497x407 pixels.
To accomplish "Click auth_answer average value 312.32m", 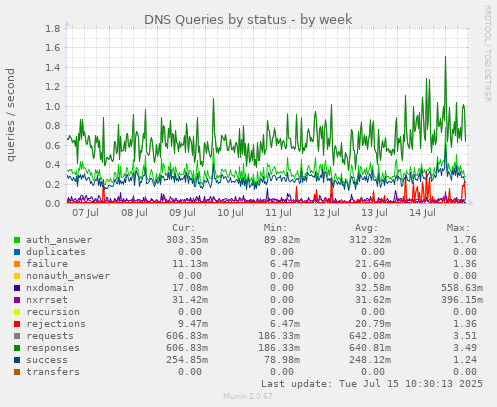I will point(370,240).
